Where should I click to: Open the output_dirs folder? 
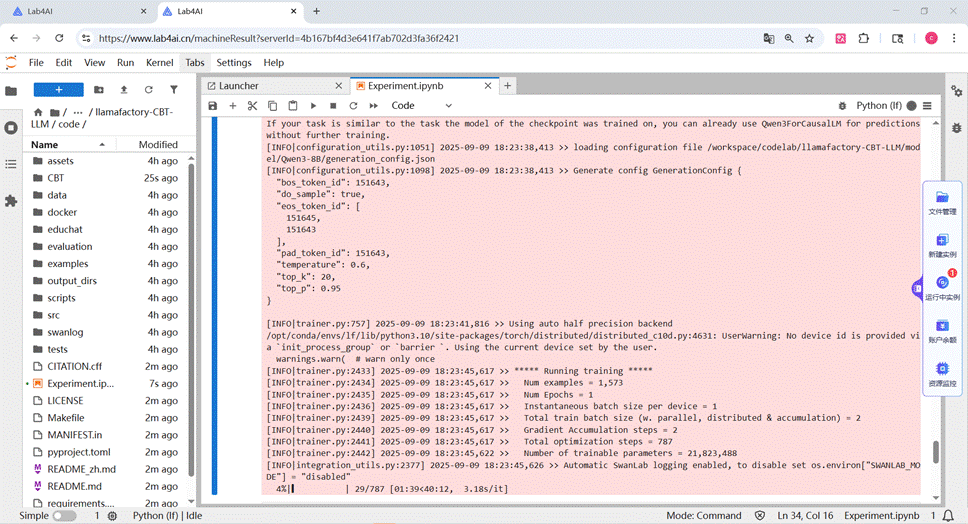click(72, 281)
